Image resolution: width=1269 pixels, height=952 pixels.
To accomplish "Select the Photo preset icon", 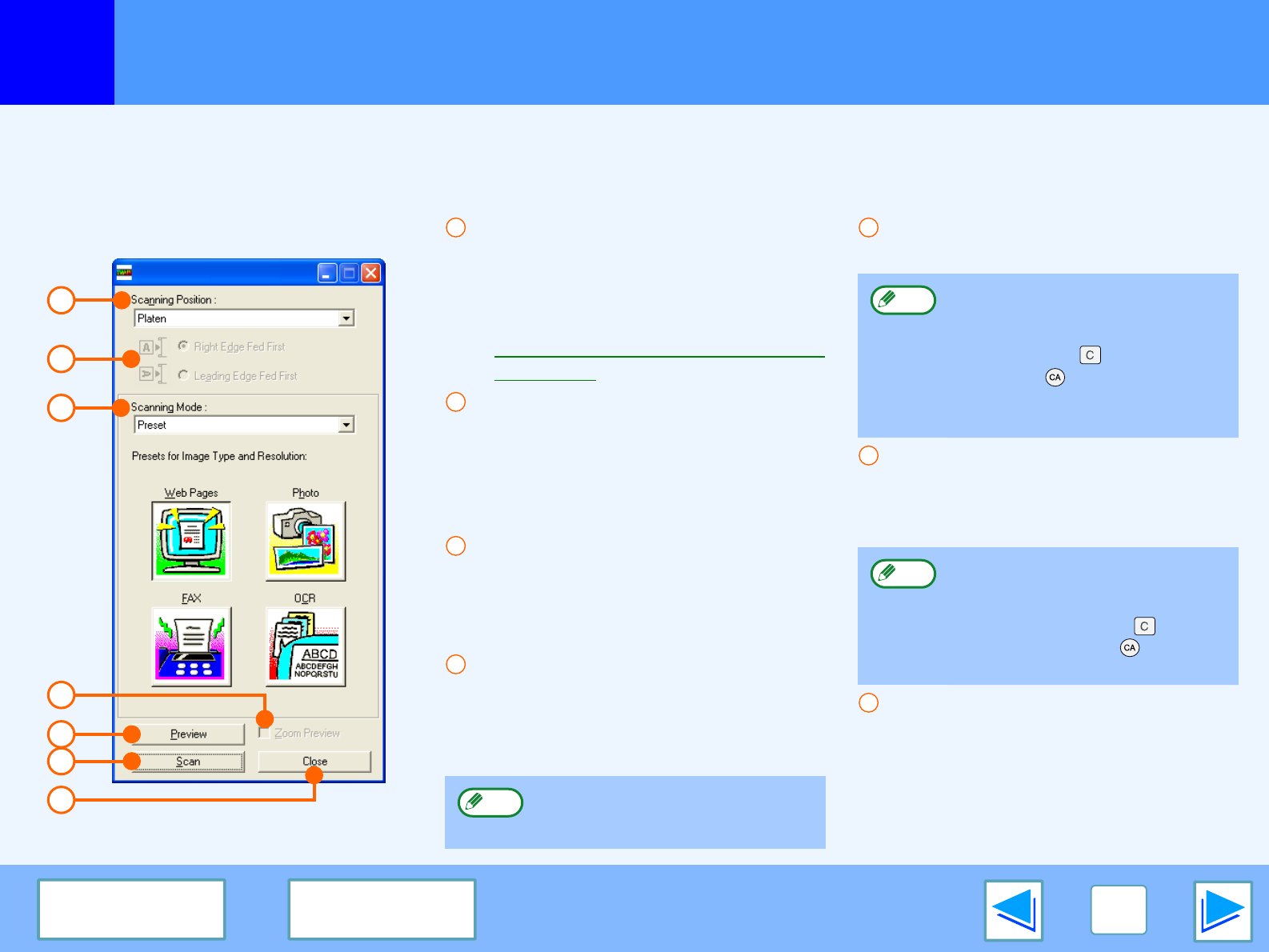I will 306,541.
